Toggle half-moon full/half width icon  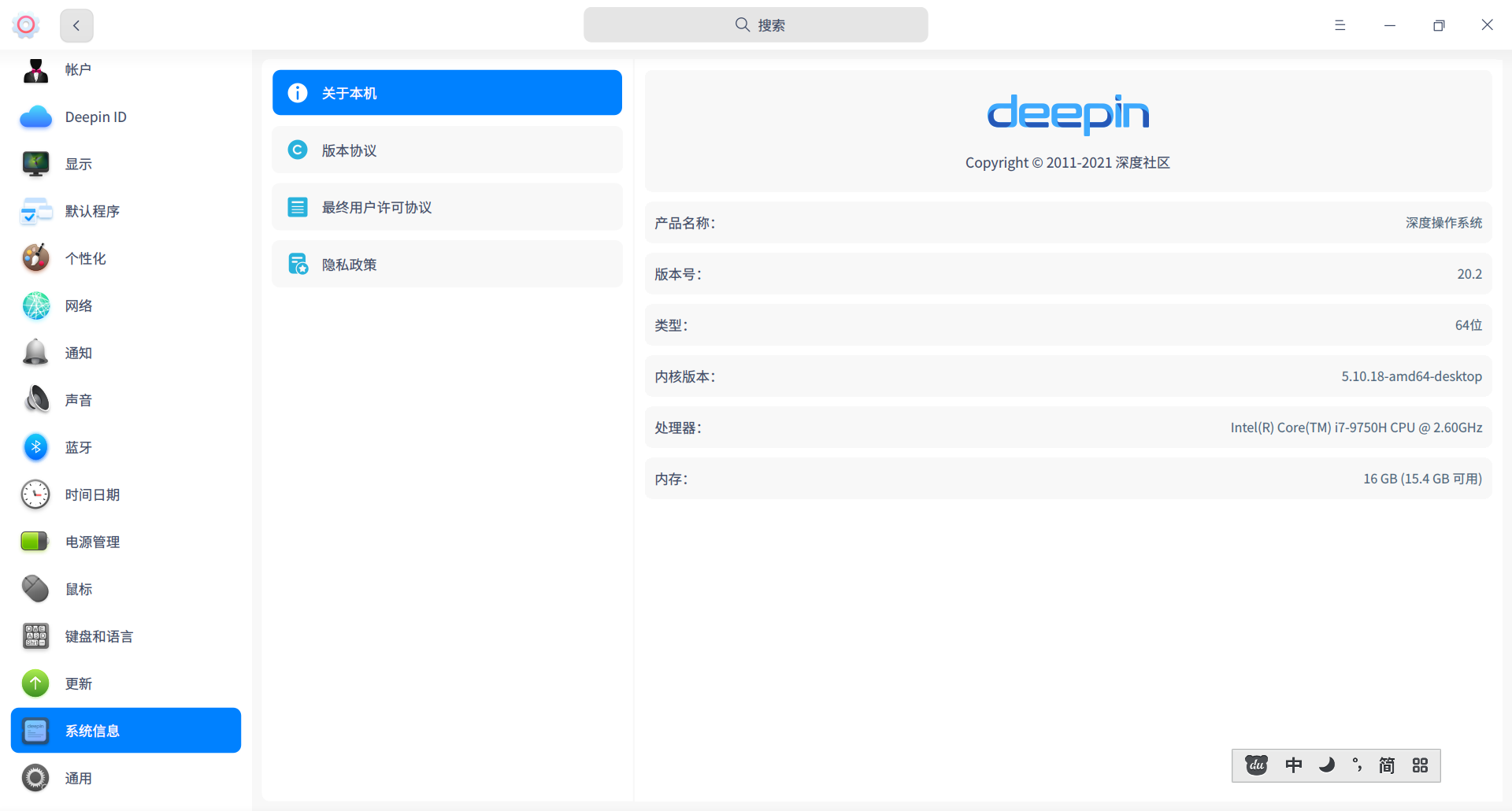[1327, 765]
